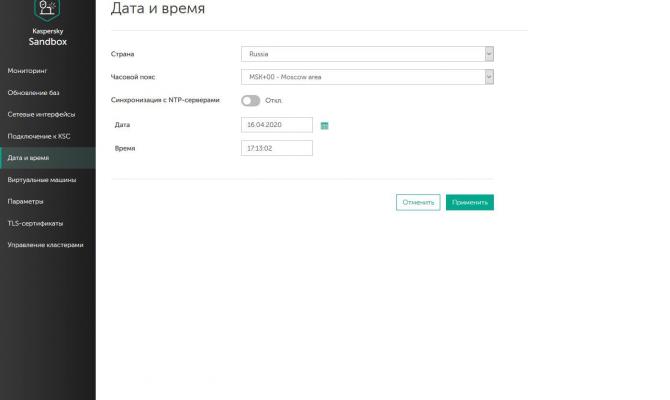Toggle NTP server synchronization switch
The image size is (670, 400).
[250, 100]
